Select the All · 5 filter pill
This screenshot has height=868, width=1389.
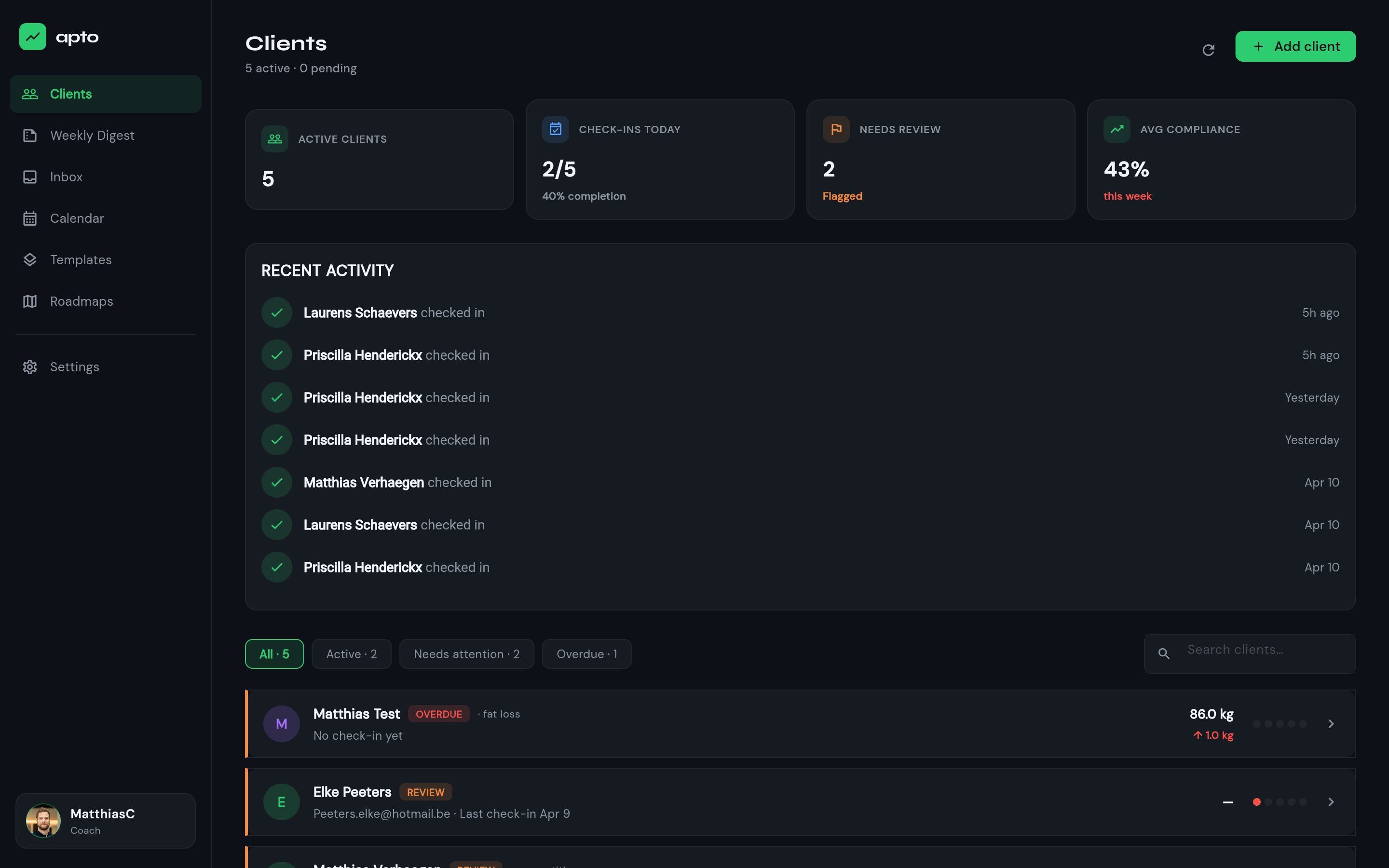click(x=274, y=654)
